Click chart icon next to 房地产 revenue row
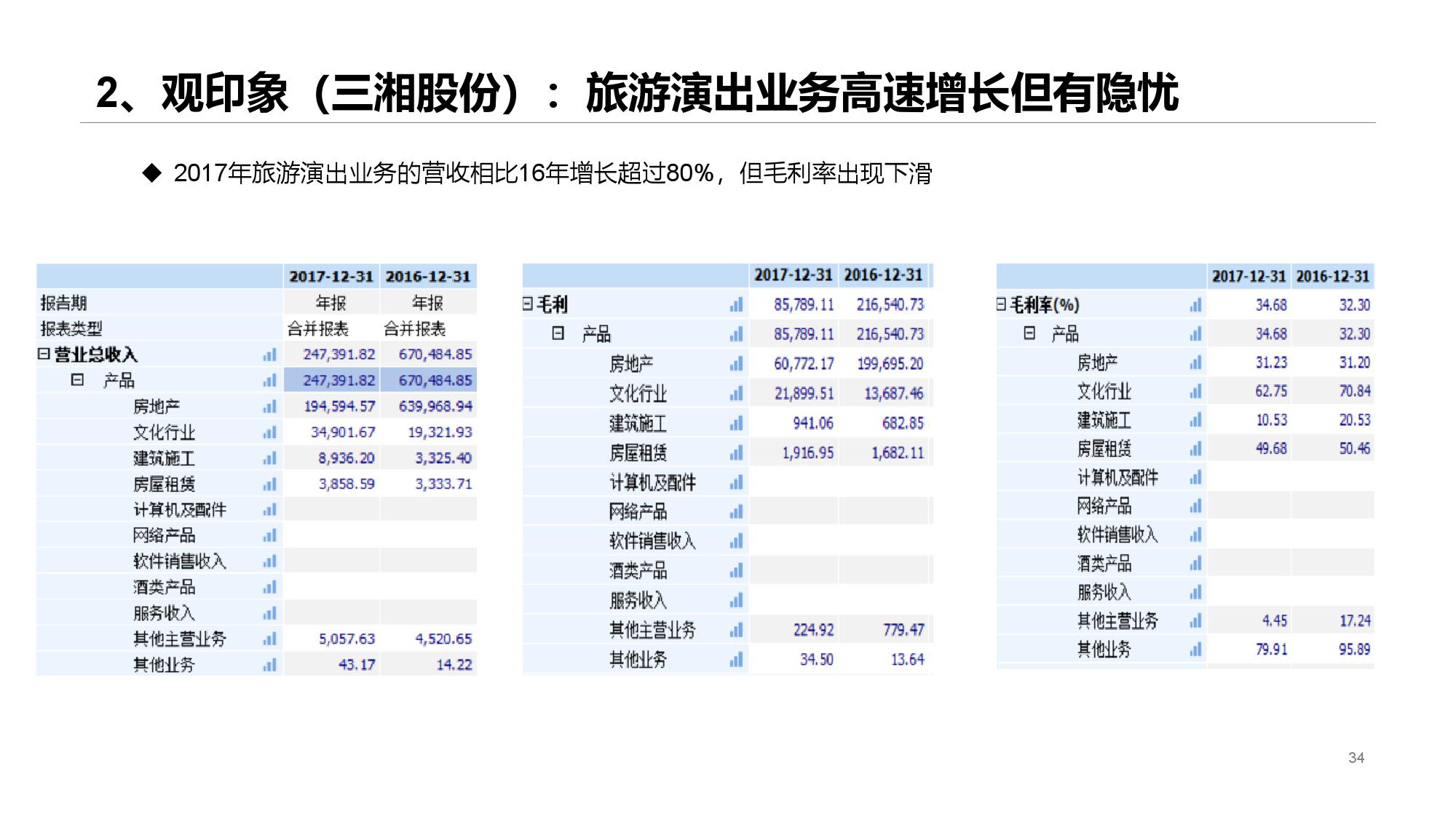Viewport: 1456px width, 819px height. tap(270, 406)
